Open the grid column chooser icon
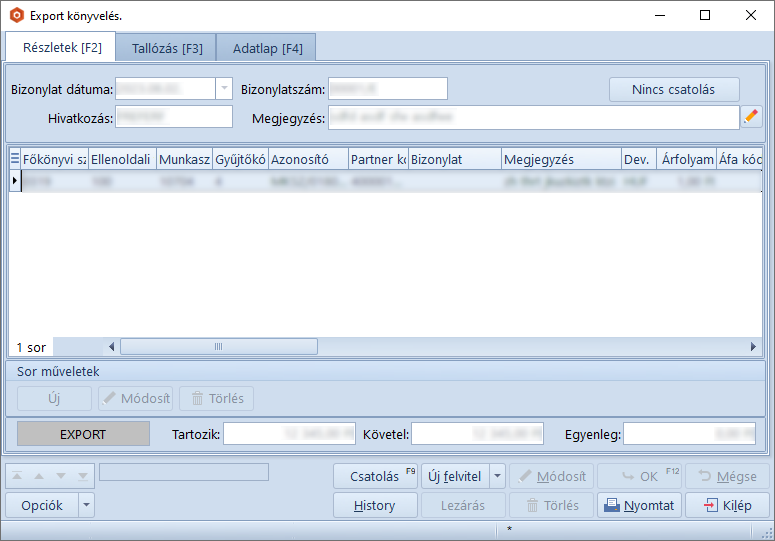 tap(14, 159)
